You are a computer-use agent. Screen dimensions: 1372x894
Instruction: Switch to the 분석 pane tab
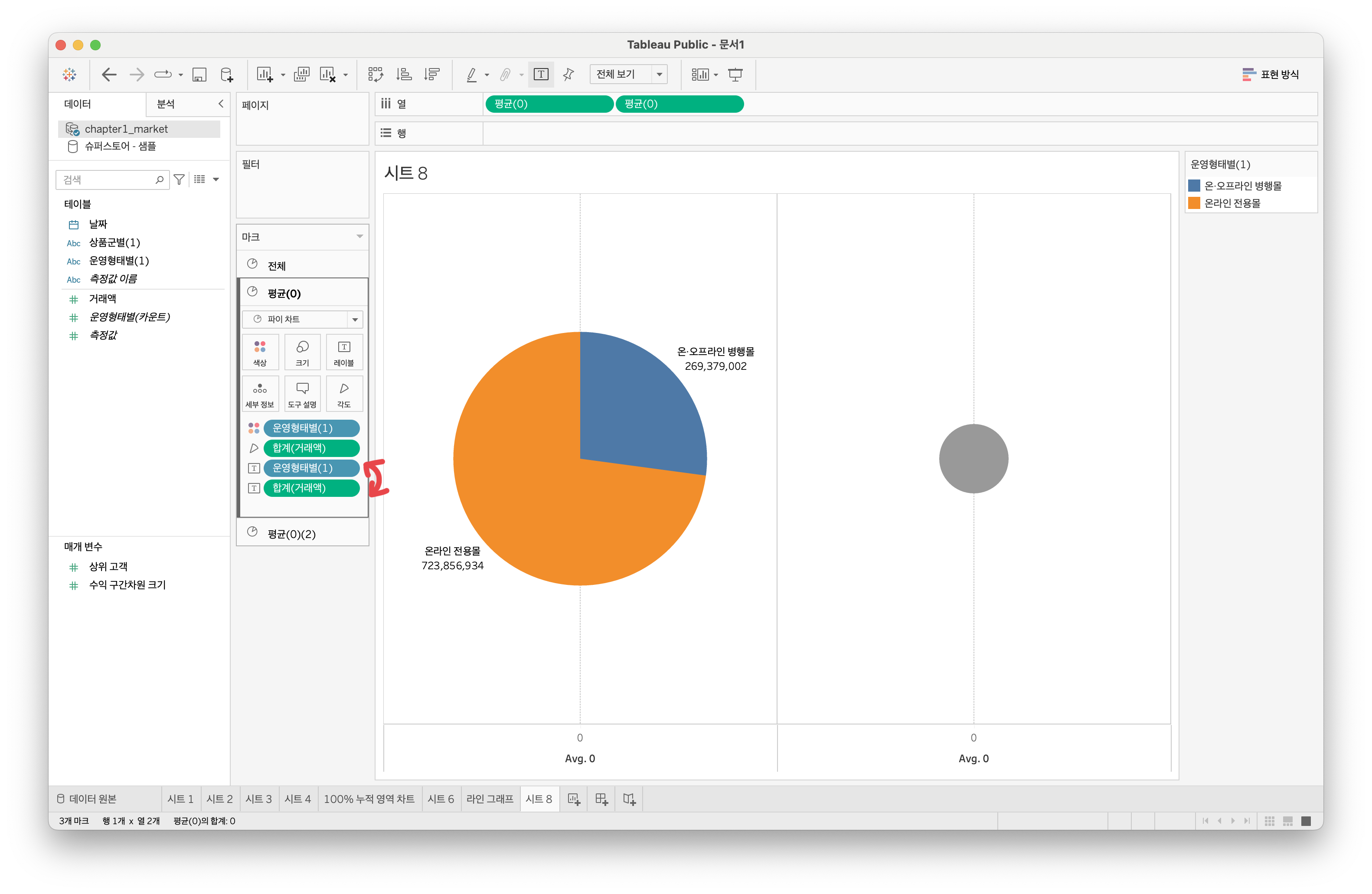coord(166,104)
